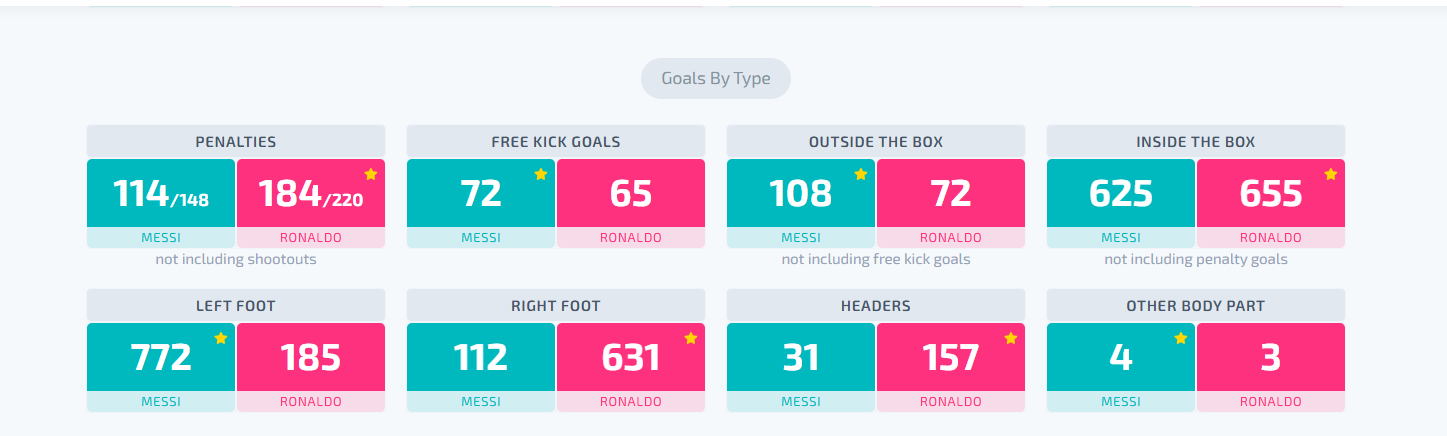
Task: Click the star on Messi's left foot tile
Action: click(x=221, y=338)
